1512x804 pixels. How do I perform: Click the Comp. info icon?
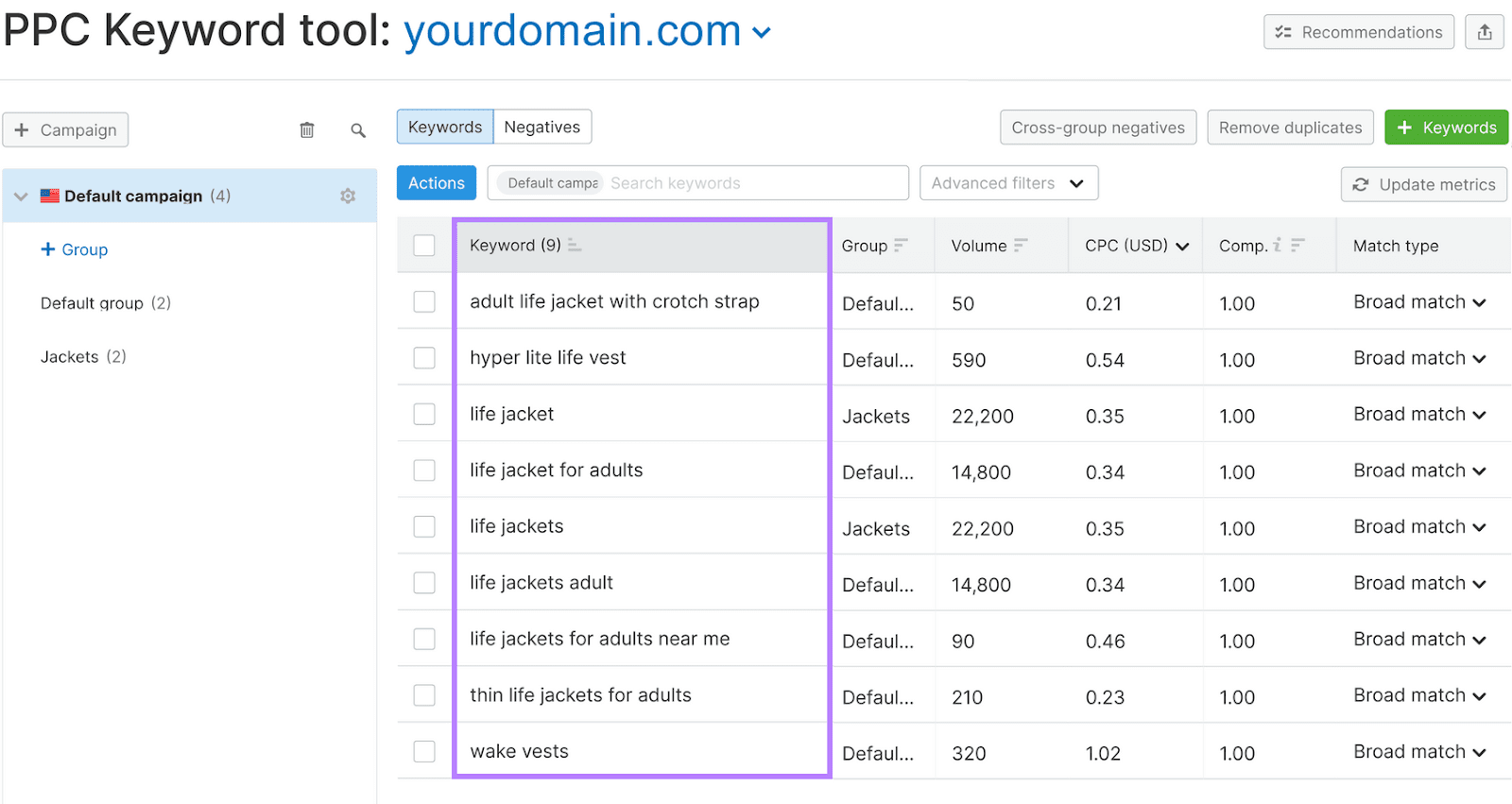point(1278,245)
